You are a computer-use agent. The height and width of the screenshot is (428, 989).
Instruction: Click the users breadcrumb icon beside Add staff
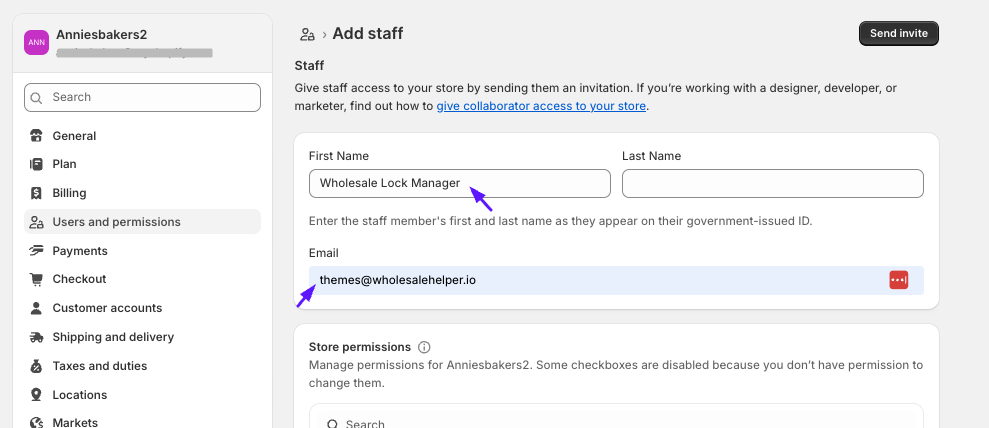click(x=308, y=34)
